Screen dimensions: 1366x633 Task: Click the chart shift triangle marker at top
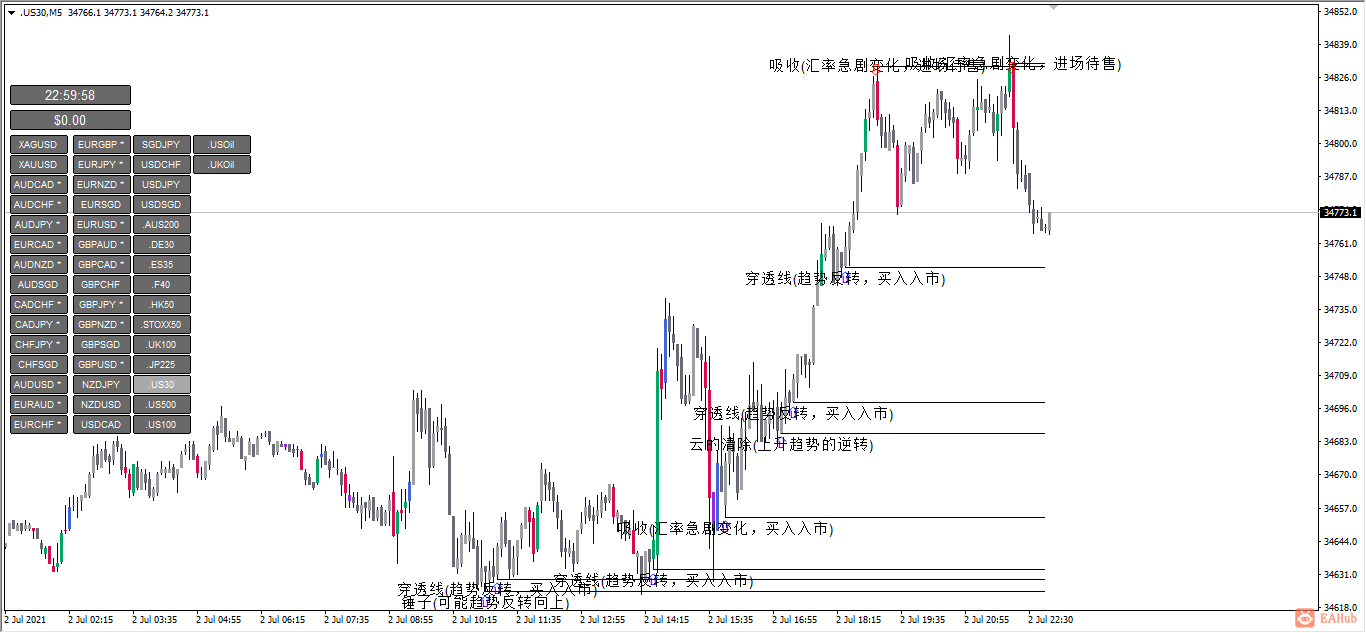click(x=1053, y=6)
